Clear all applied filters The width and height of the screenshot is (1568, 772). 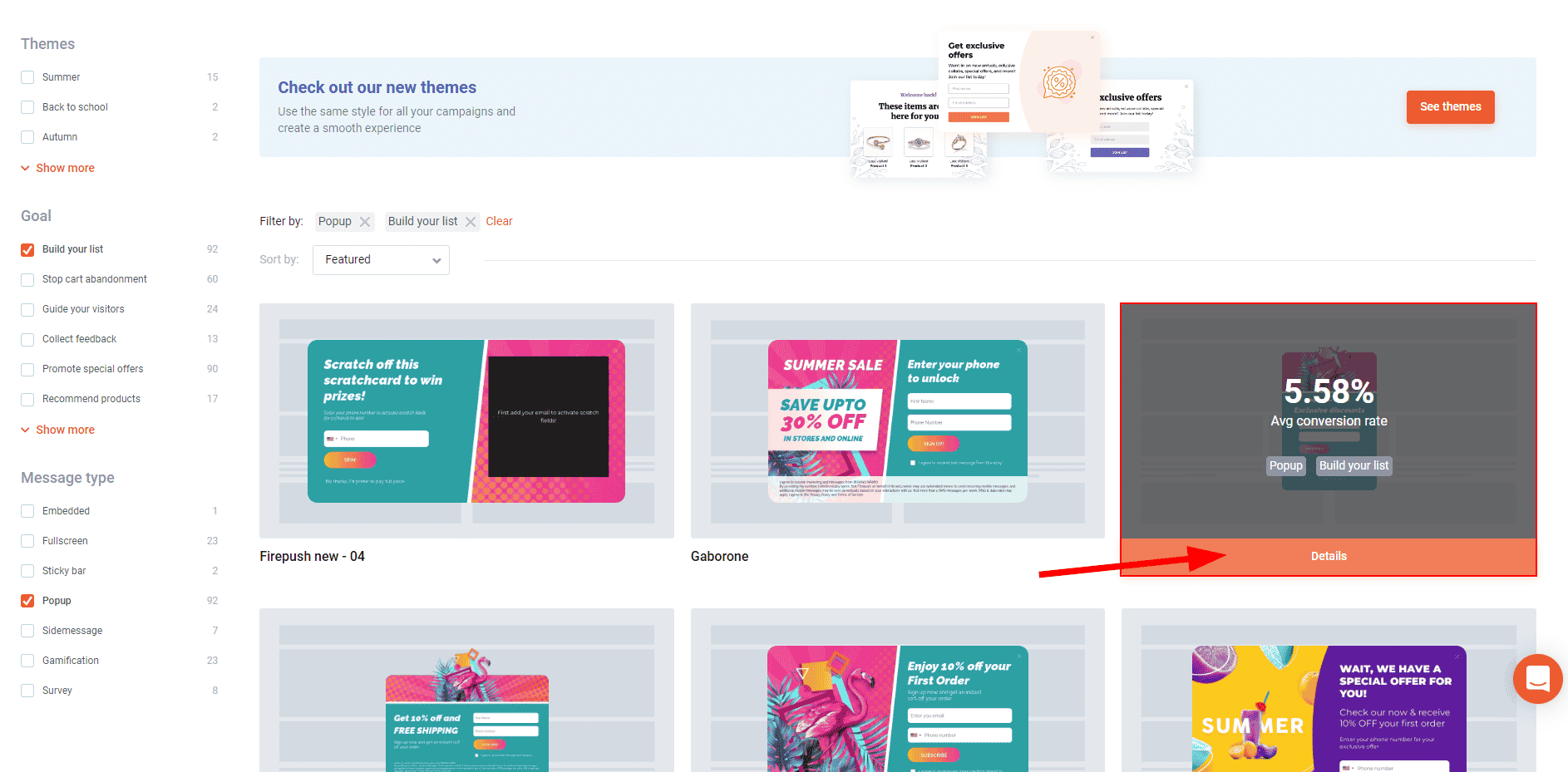tap(499, 222)
